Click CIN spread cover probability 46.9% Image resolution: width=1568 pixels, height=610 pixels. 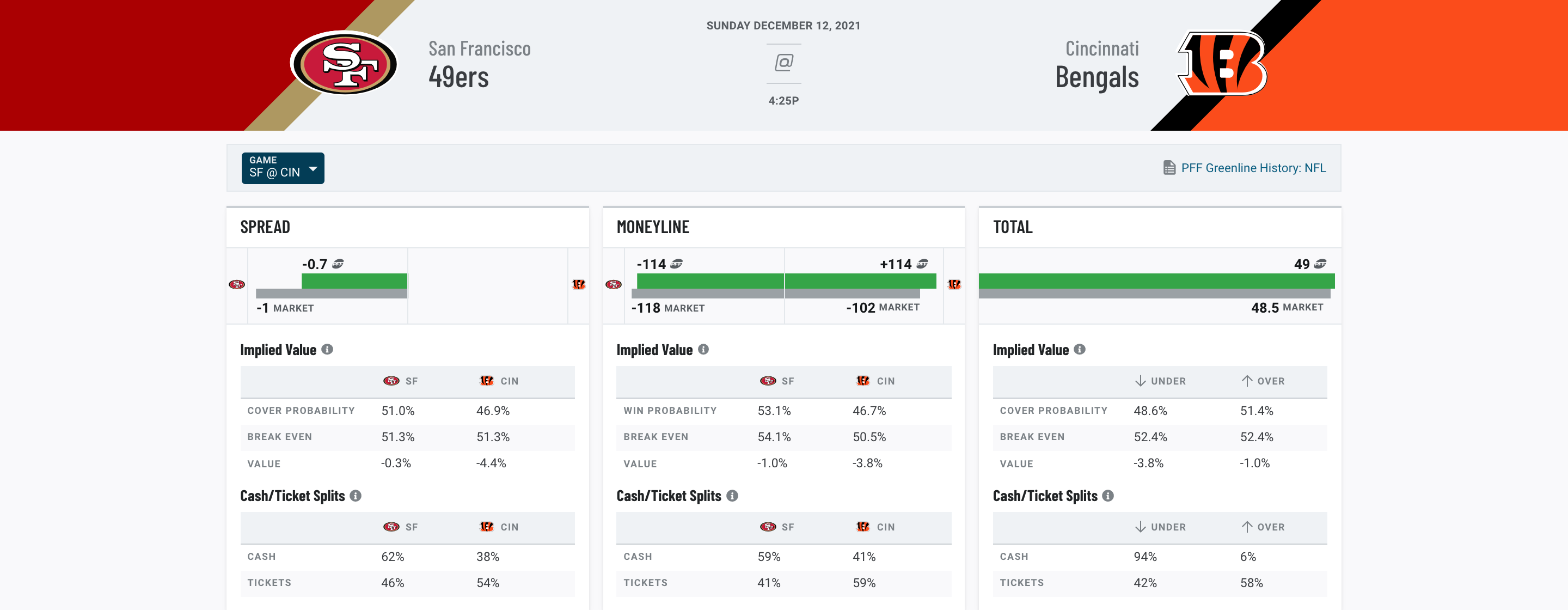(x=493, y=411)
